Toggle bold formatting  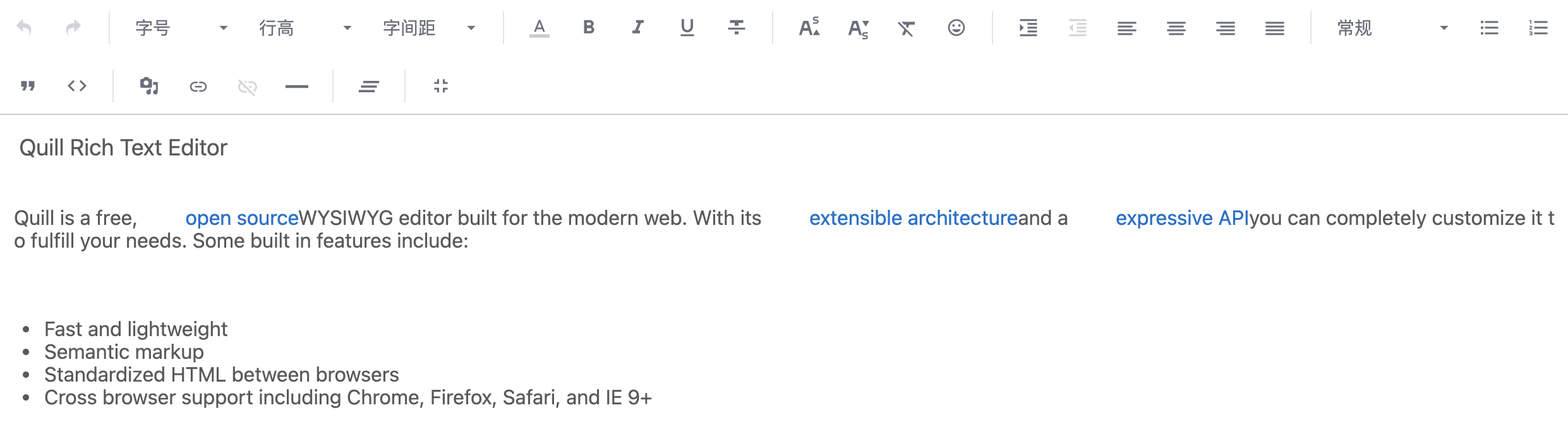click(589, 27)
